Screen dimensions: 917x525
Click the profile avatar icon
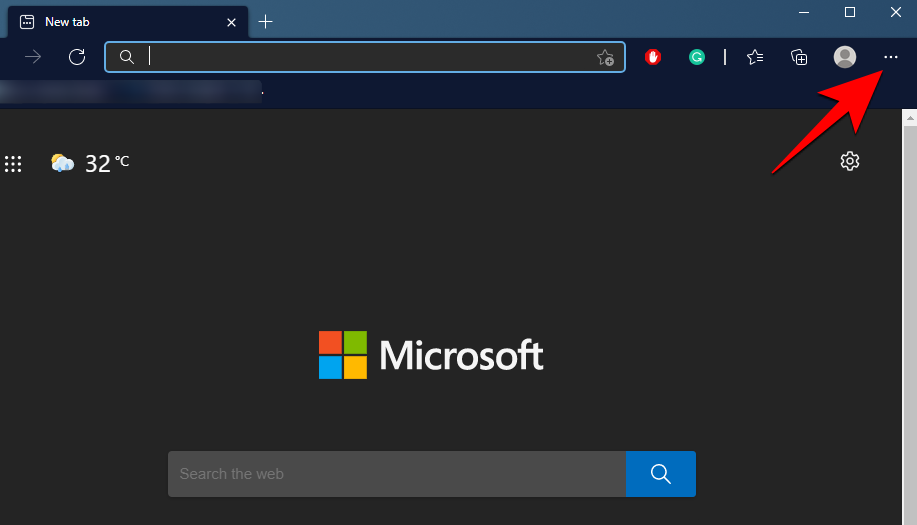(844, 57)
